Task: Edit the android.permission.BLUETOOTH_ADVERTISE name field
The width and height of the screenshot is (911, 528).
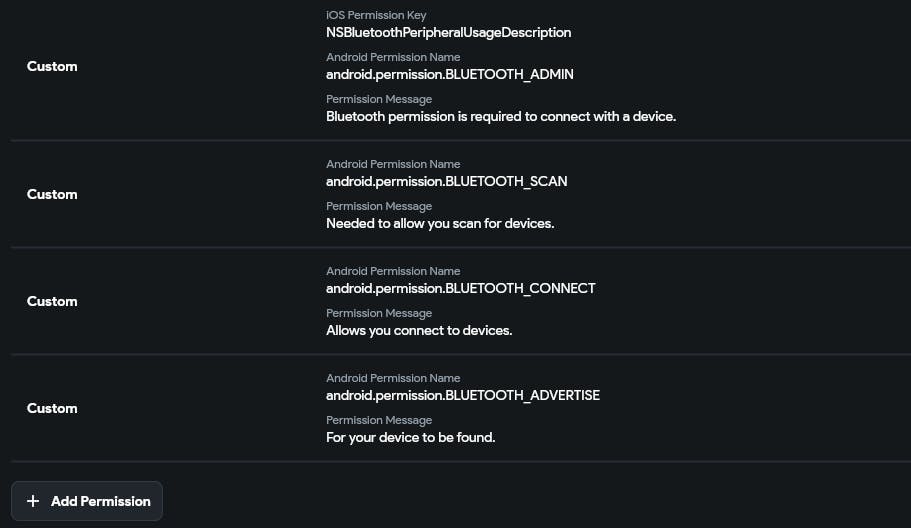Action: coord(463,395)
